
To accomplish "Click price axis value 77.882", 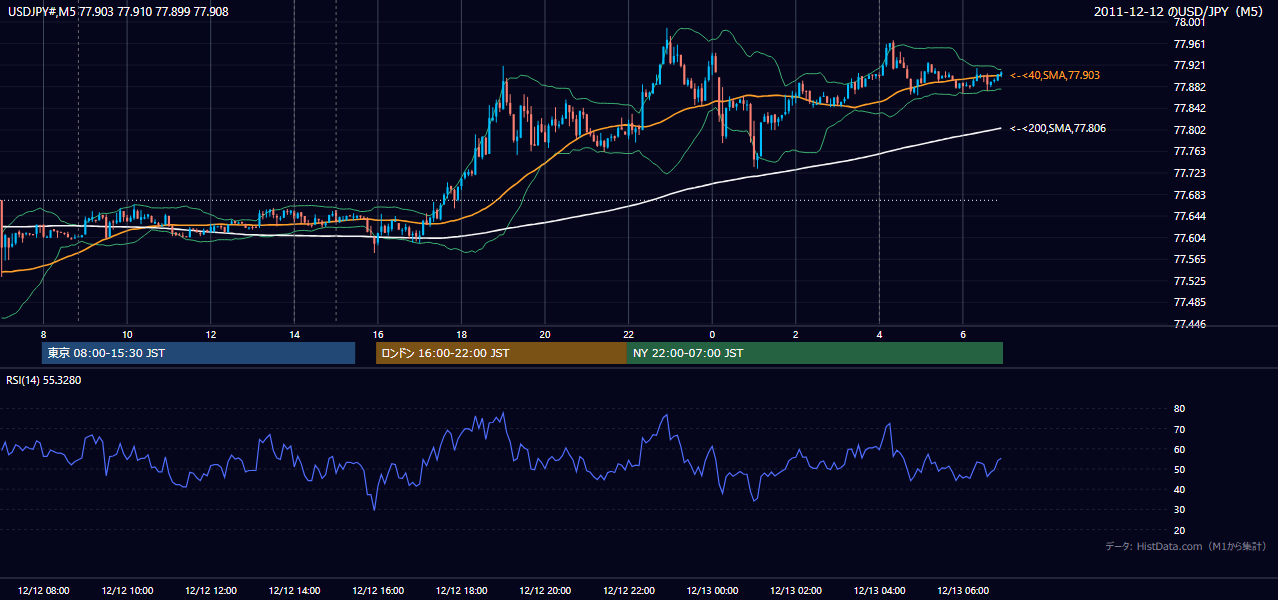I will [x=1189, y=87].
